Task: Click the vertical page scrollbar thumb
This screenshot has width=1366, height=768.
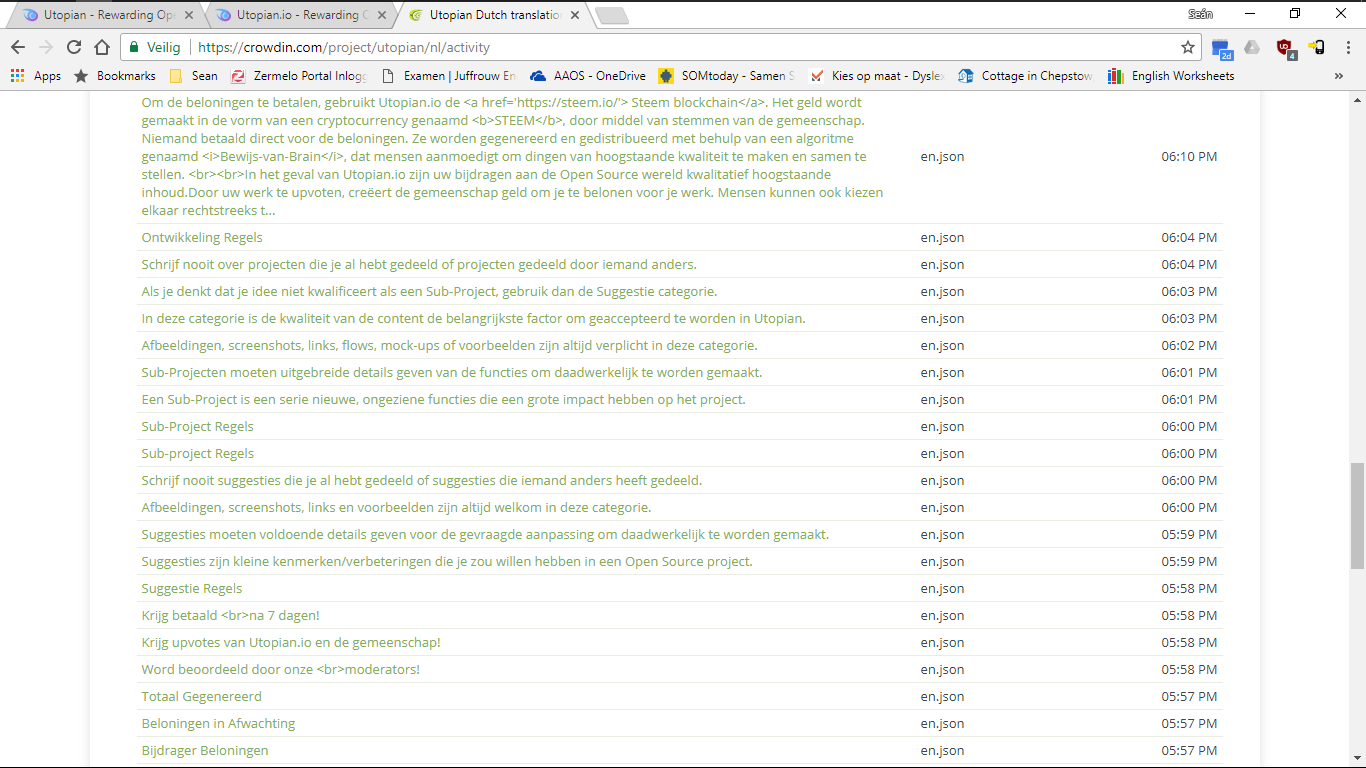Action: pos(1357,516)
